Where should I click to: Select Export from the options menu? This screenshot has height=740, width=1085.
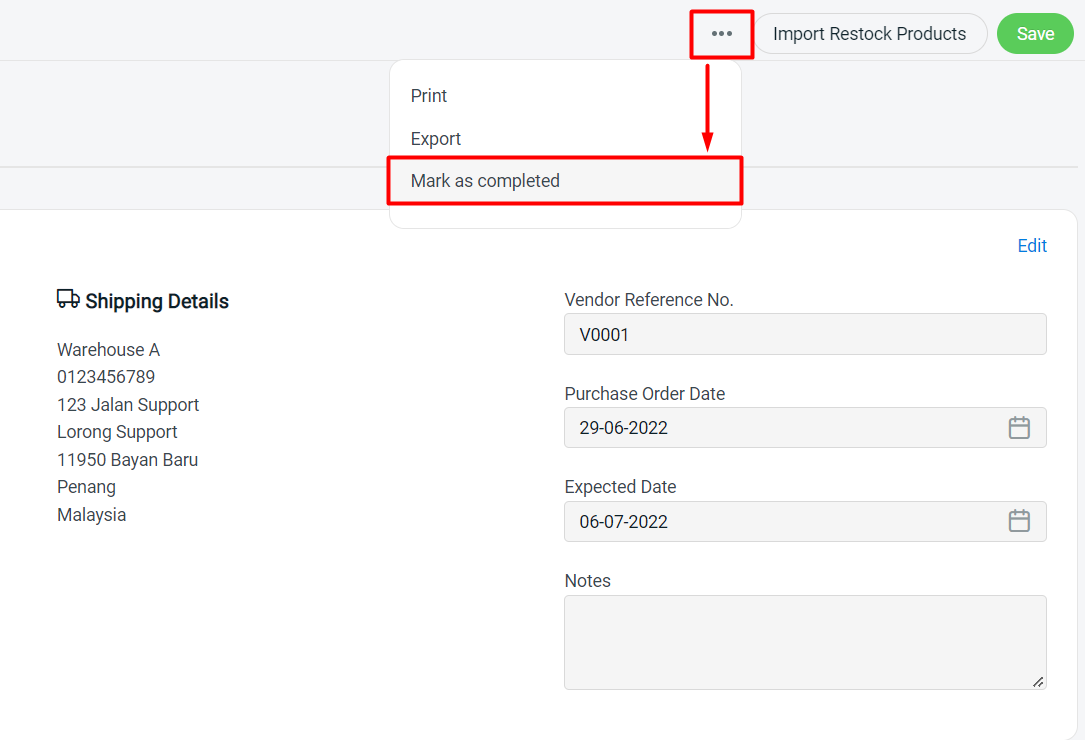pyautogui.click(x=435, y=138)
